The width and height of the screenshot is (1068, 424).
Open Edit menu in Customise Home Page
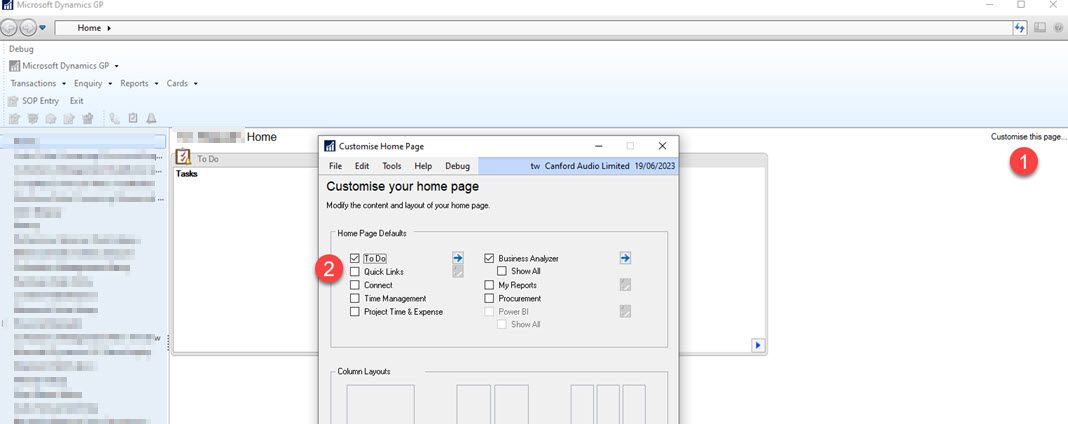[x=362, y=166]
